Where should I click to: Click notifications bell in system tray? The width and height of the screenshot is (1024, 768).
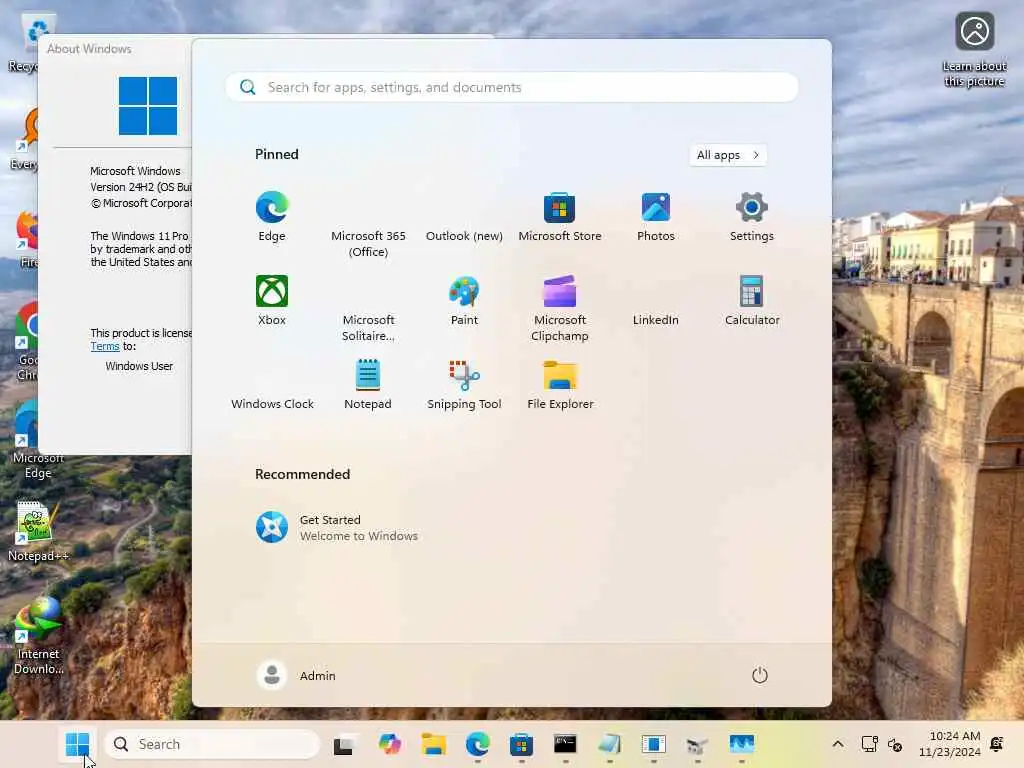tap(997, 744)
